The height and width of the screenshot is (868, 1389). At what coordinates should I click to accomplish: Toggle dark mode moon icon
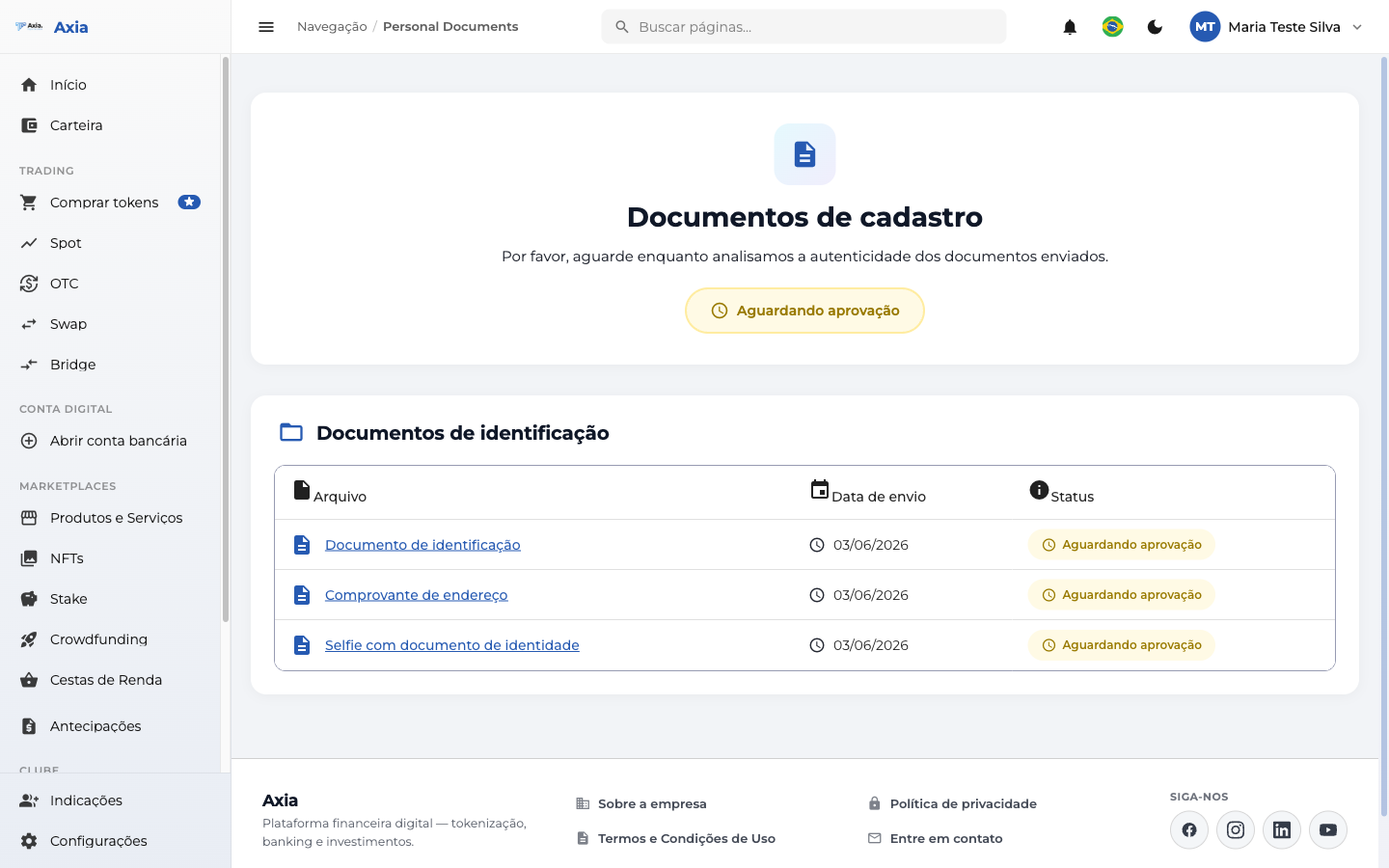1155,27
